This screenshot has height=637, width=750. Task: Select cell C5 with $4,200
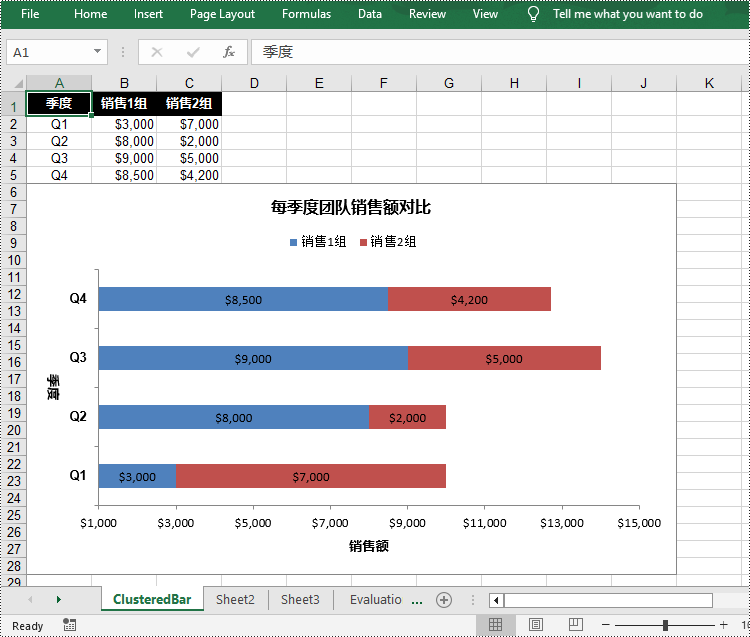point(189,175)
